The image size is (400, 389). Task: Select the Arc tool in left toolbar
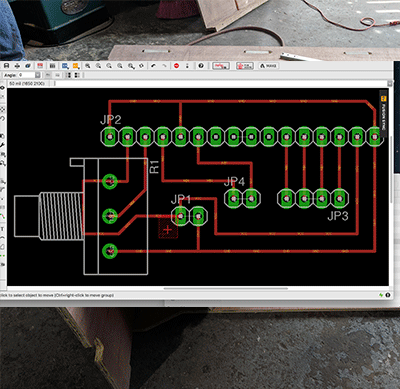click(2, 237)
